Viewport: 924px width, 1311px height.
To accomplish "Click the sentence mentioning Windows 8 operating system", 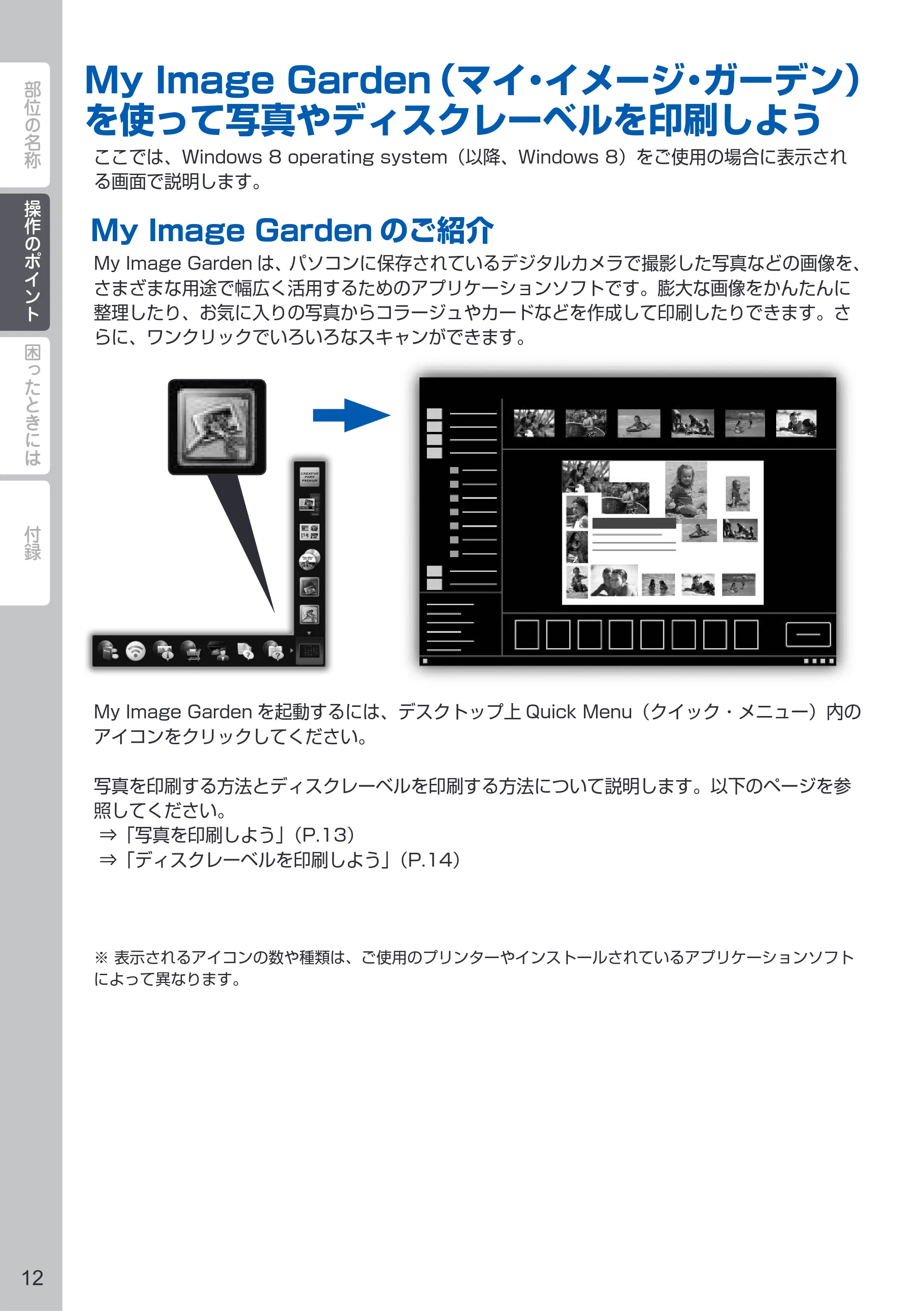I will point(471,169).
